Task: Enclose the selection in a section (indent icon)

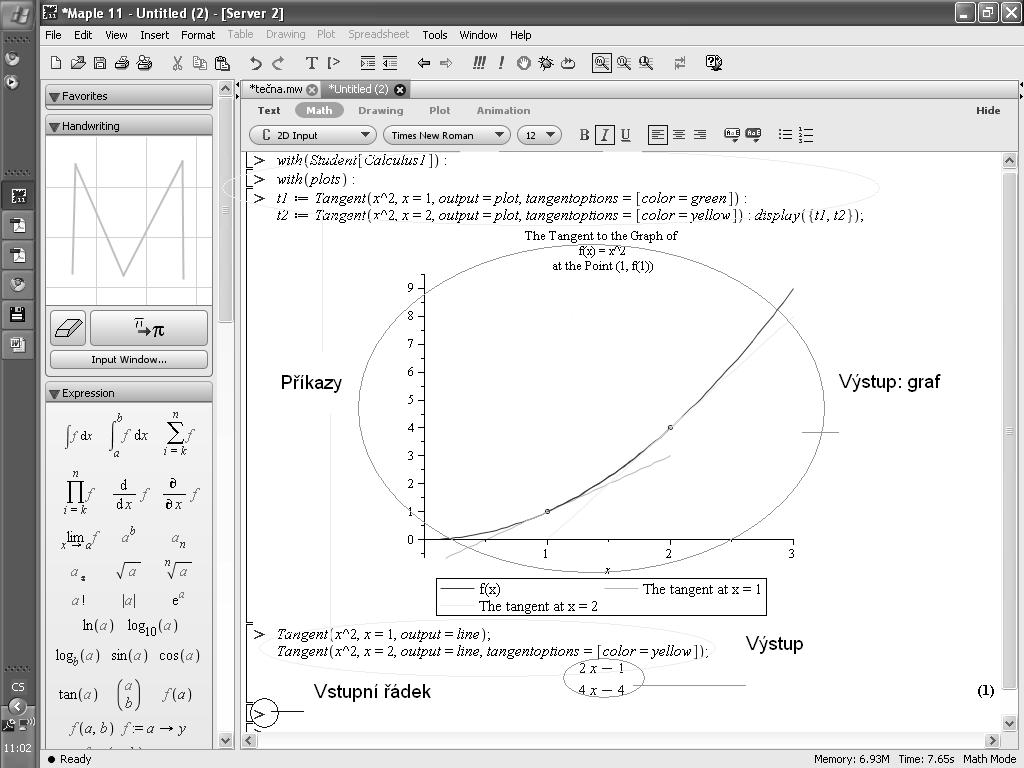Action: pyautogui.click(x=368, y=63)
